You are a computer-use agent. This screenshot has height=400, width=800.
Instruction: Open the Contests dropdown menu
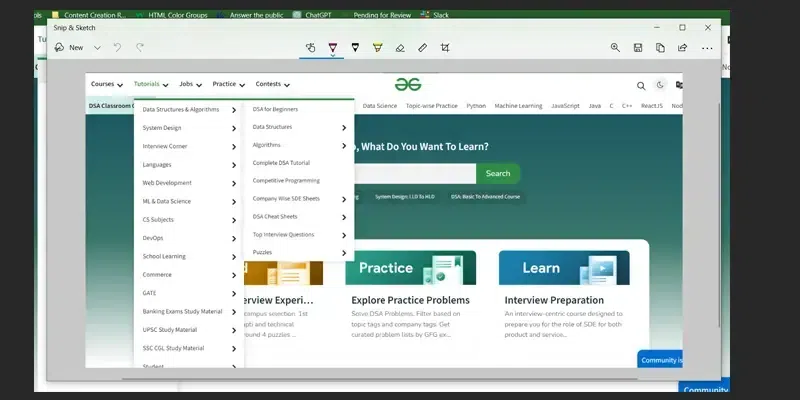point(272,84)
